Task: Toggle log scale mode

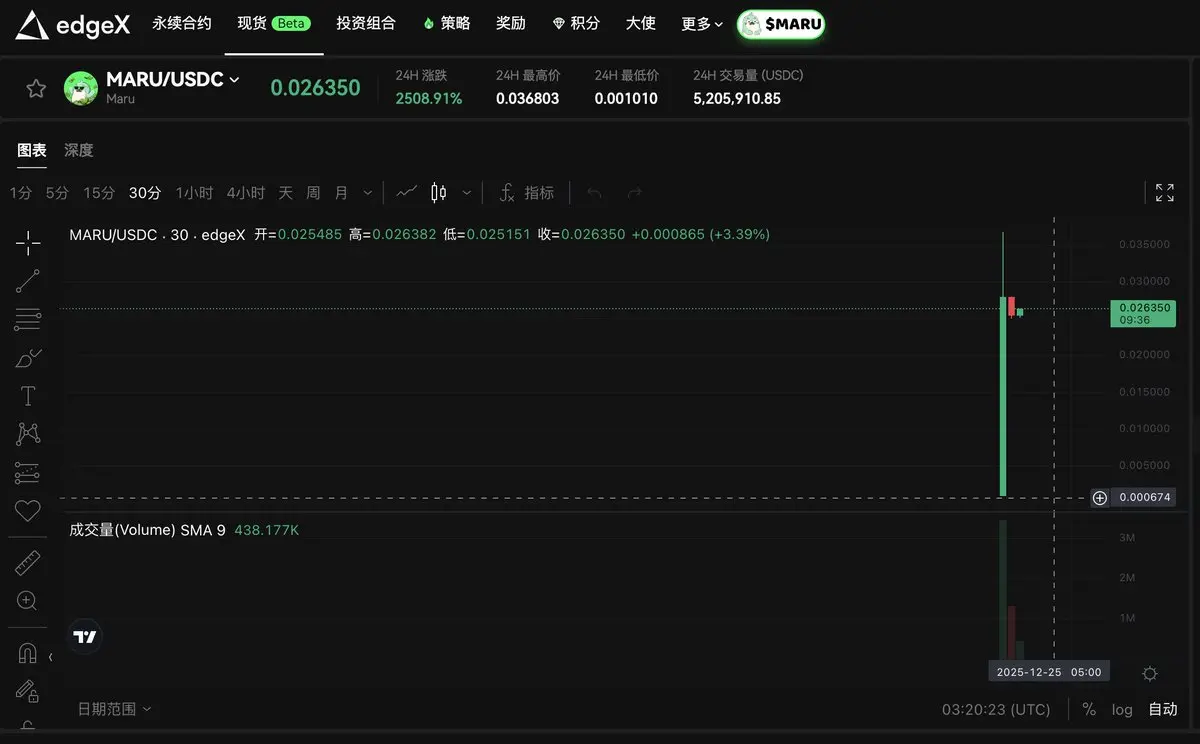Action: point(1122,709)
